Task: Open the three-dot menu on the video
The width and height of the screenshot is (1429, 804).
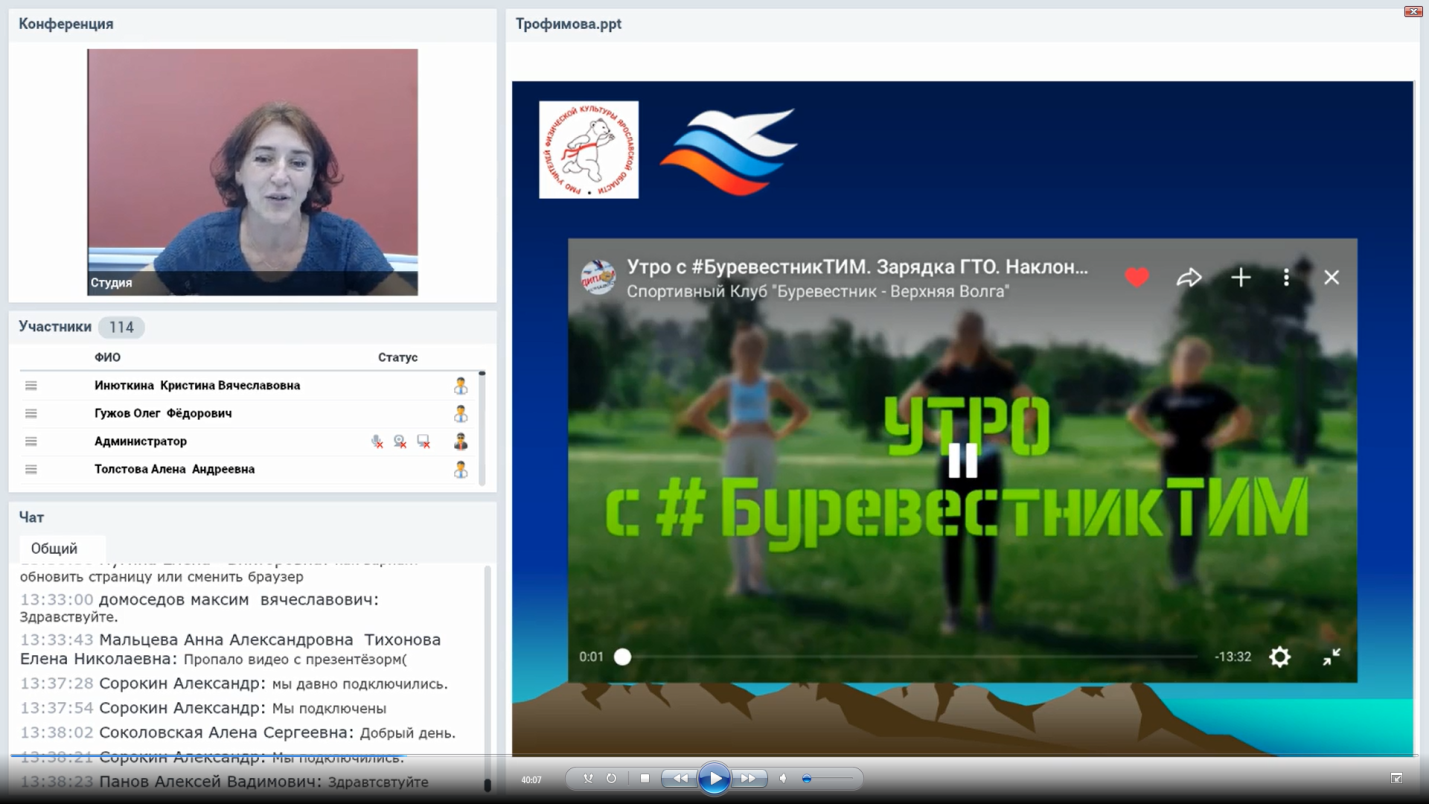Action: 1286,277
